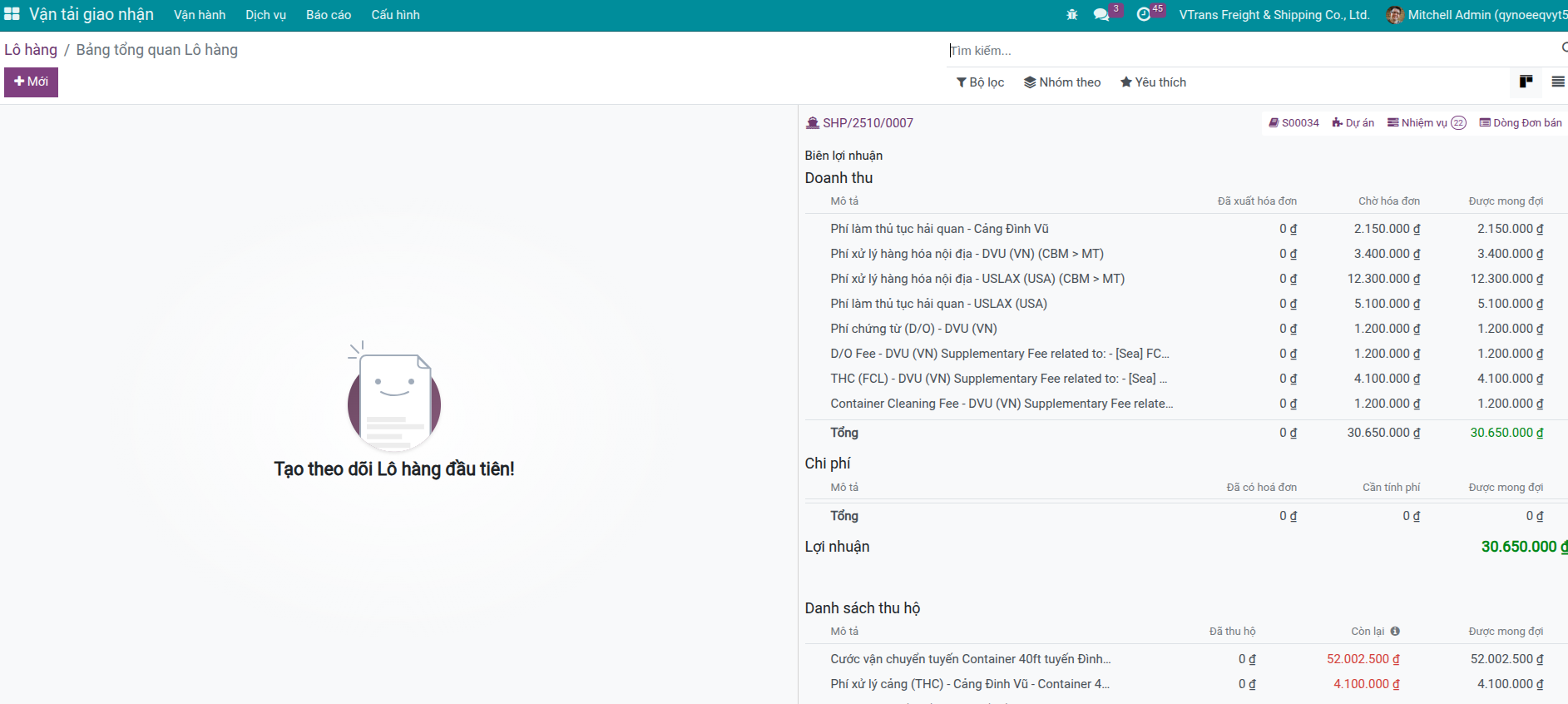Open the Dòng Đơn bán button
Screen dimensions: 1568x704
pyautogui.click(x=1521, y=123)
